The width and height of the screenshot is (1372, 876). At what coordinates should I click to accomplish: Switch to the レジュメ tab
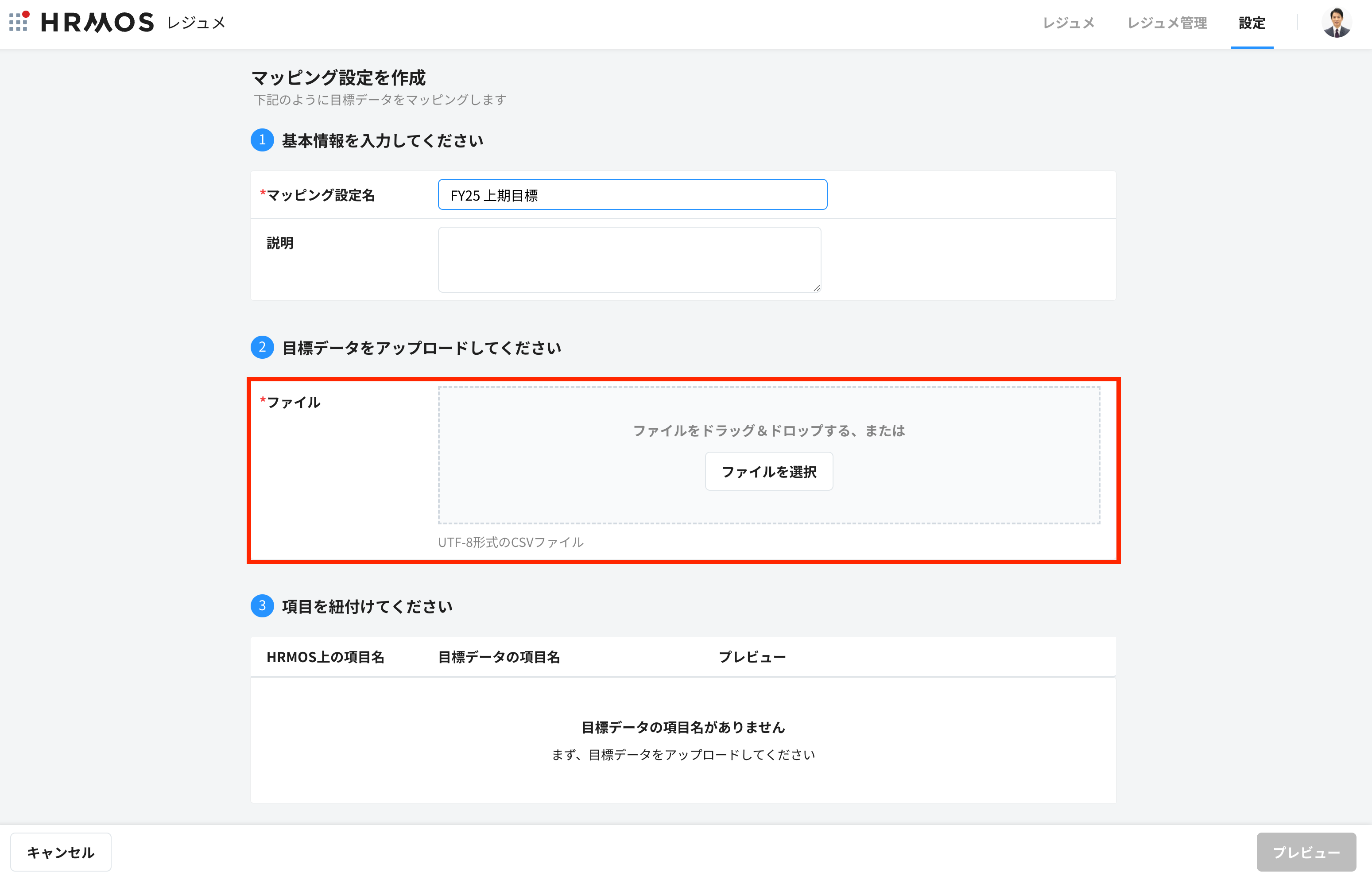(x=1068, y=23)
